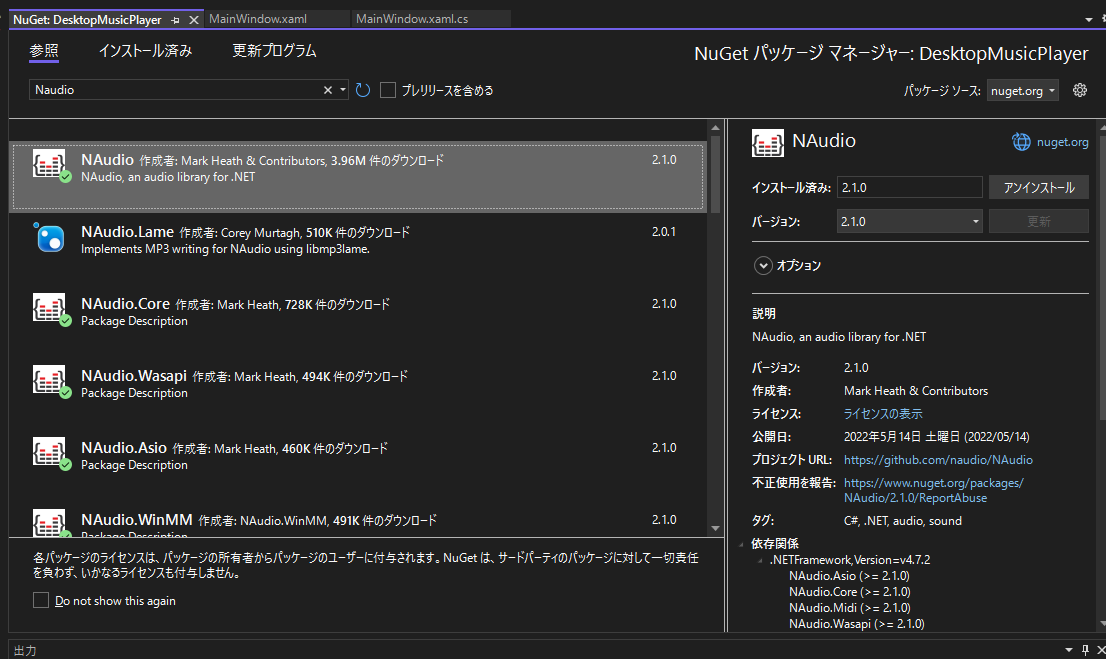Click the NAudio.Core package icon
Screen dimensions: 1106x659
pos(49,308)
